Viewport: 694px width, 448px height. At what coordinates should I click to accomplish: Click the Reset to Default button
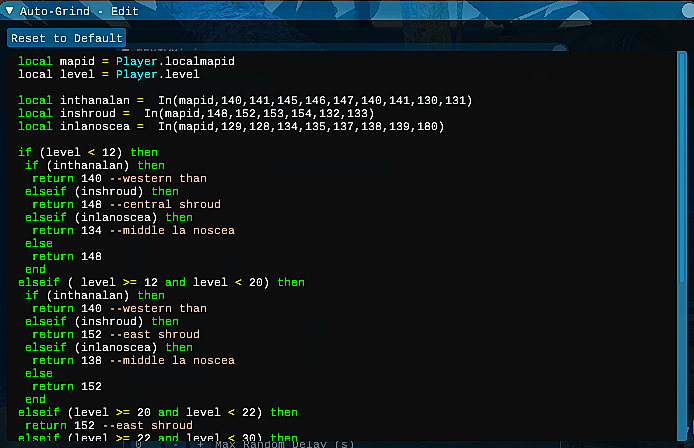point(66,38)
